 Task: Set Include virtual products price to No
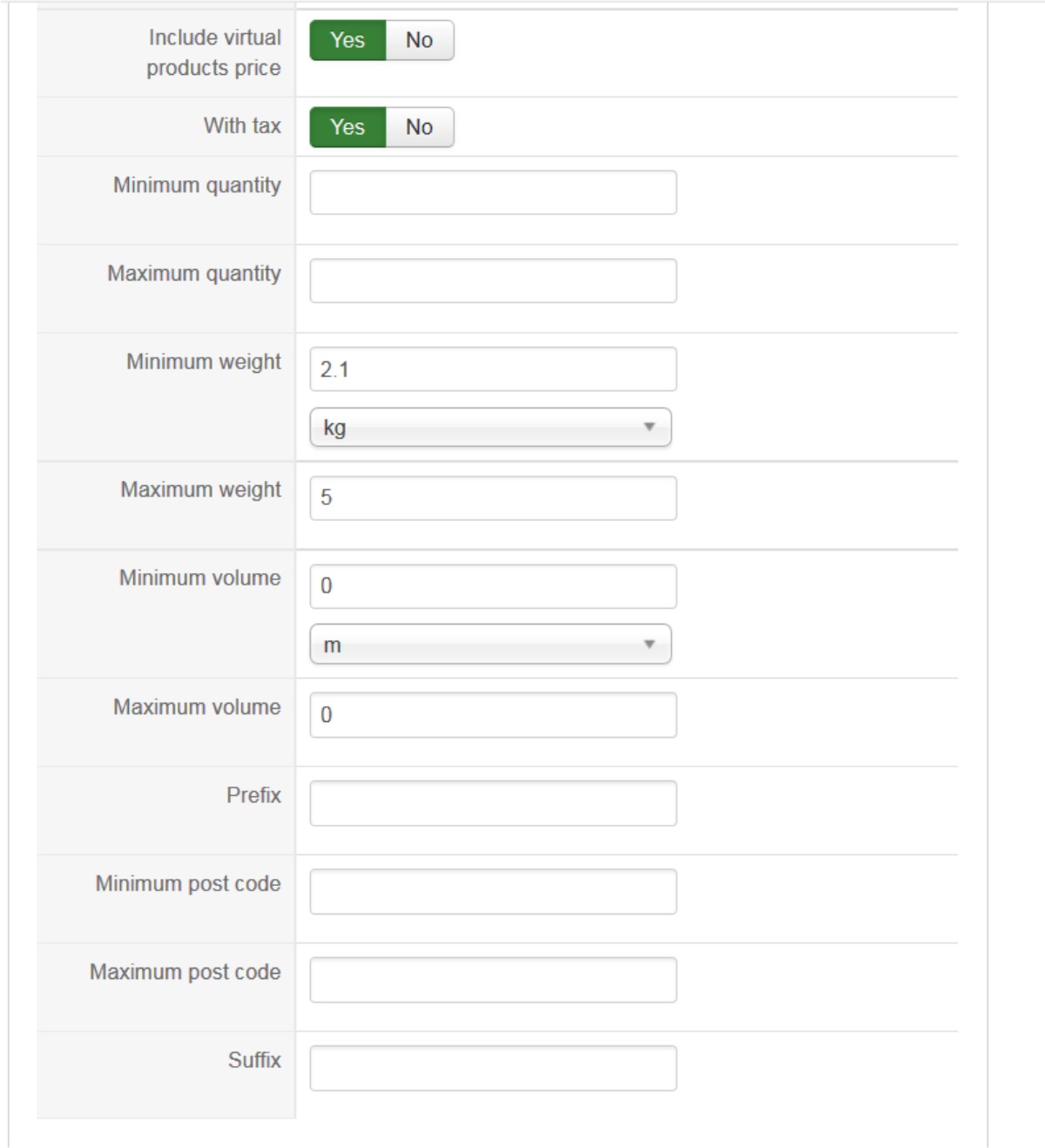(420, 40)
